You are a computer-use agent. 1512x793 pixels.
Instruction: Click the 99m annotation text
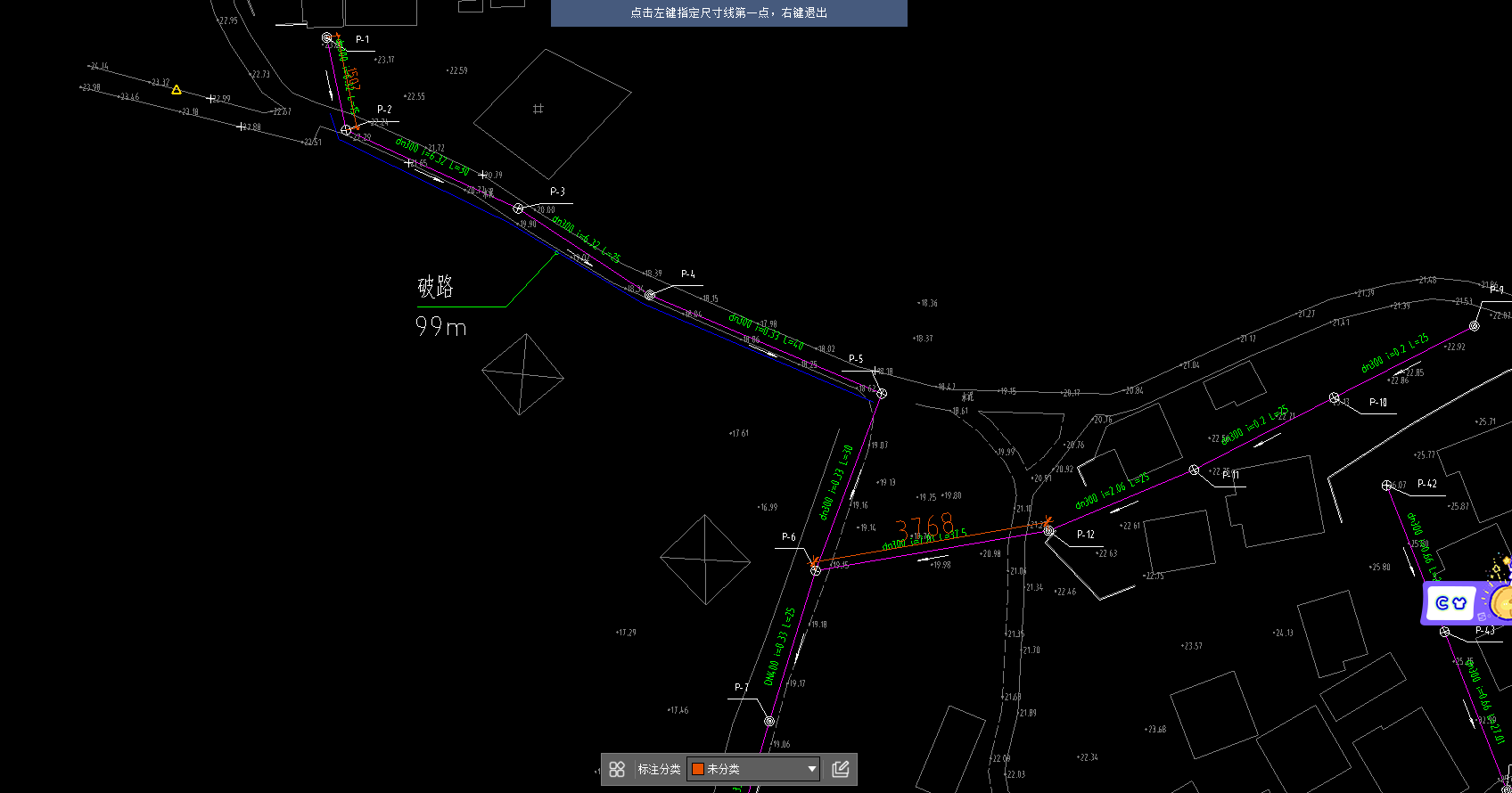[x=440, y=327]
